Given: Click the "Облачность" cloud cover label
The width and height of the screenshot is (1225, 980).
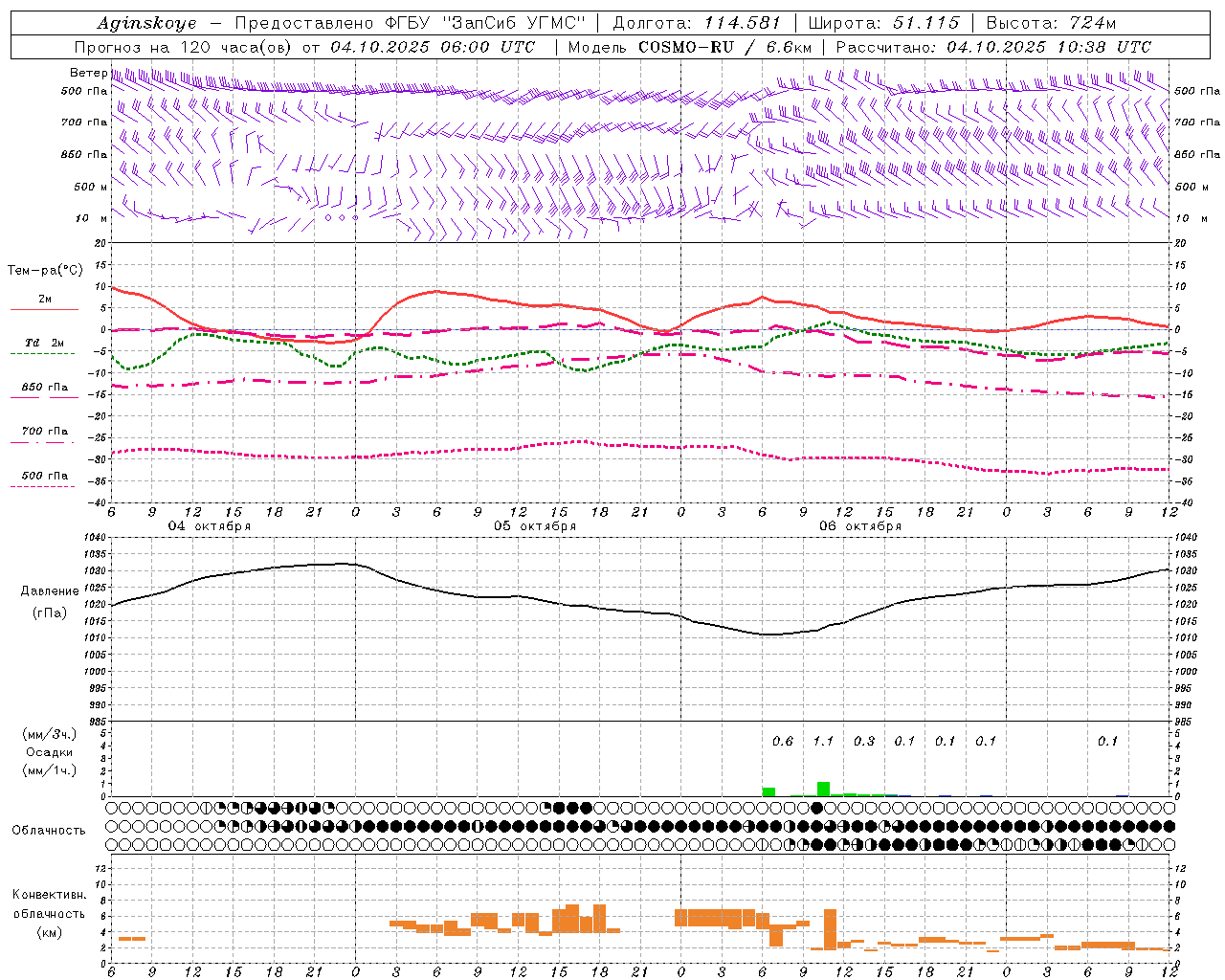Looking at the screenshot, I should pyautogui.click(x=49, y=831).
